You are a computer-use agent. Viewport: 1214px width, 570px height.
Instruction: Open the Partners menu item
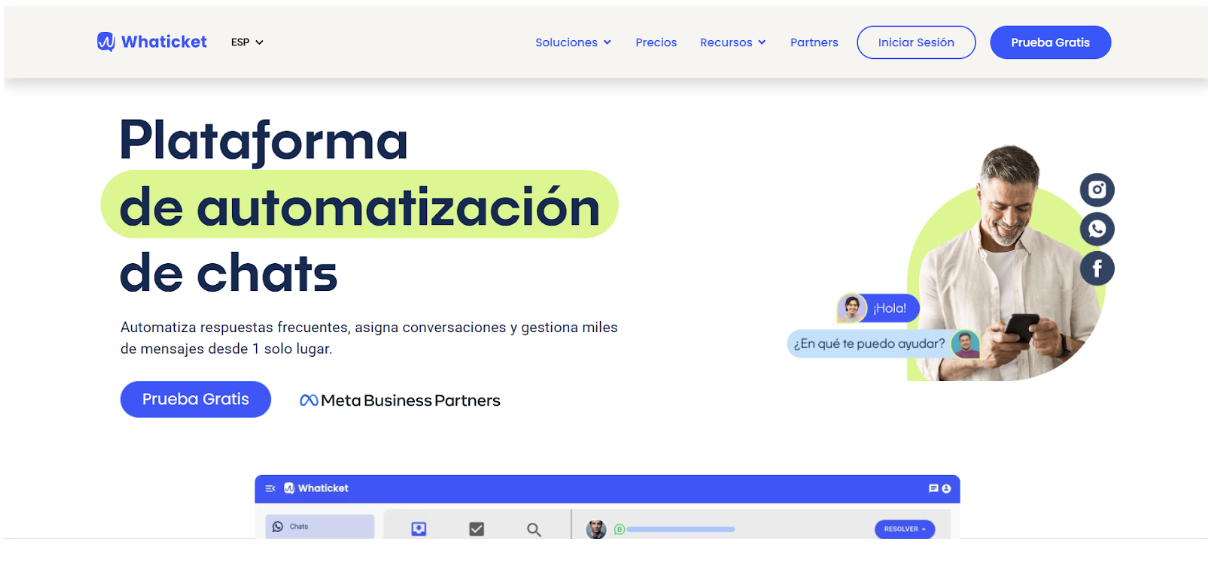[814, 42]
